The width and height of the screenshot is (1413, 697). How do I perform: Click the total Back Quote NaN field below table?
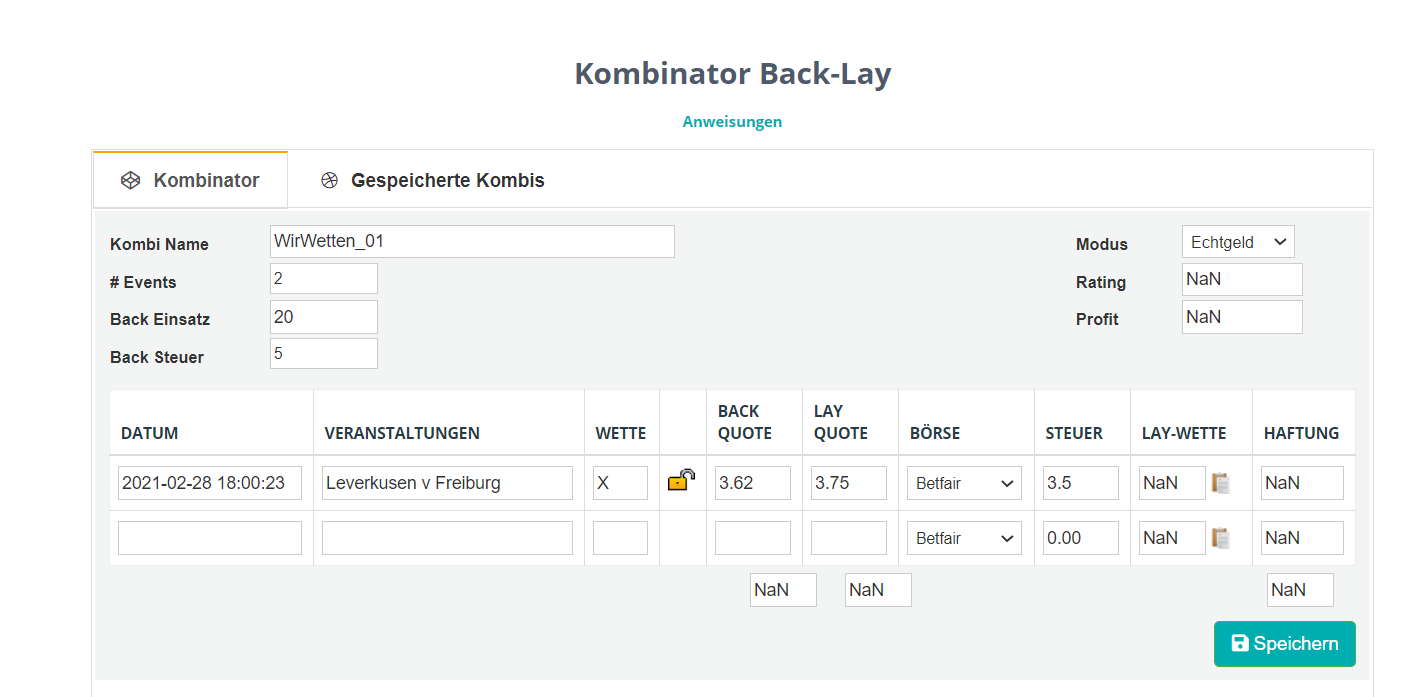coord(783,590)
